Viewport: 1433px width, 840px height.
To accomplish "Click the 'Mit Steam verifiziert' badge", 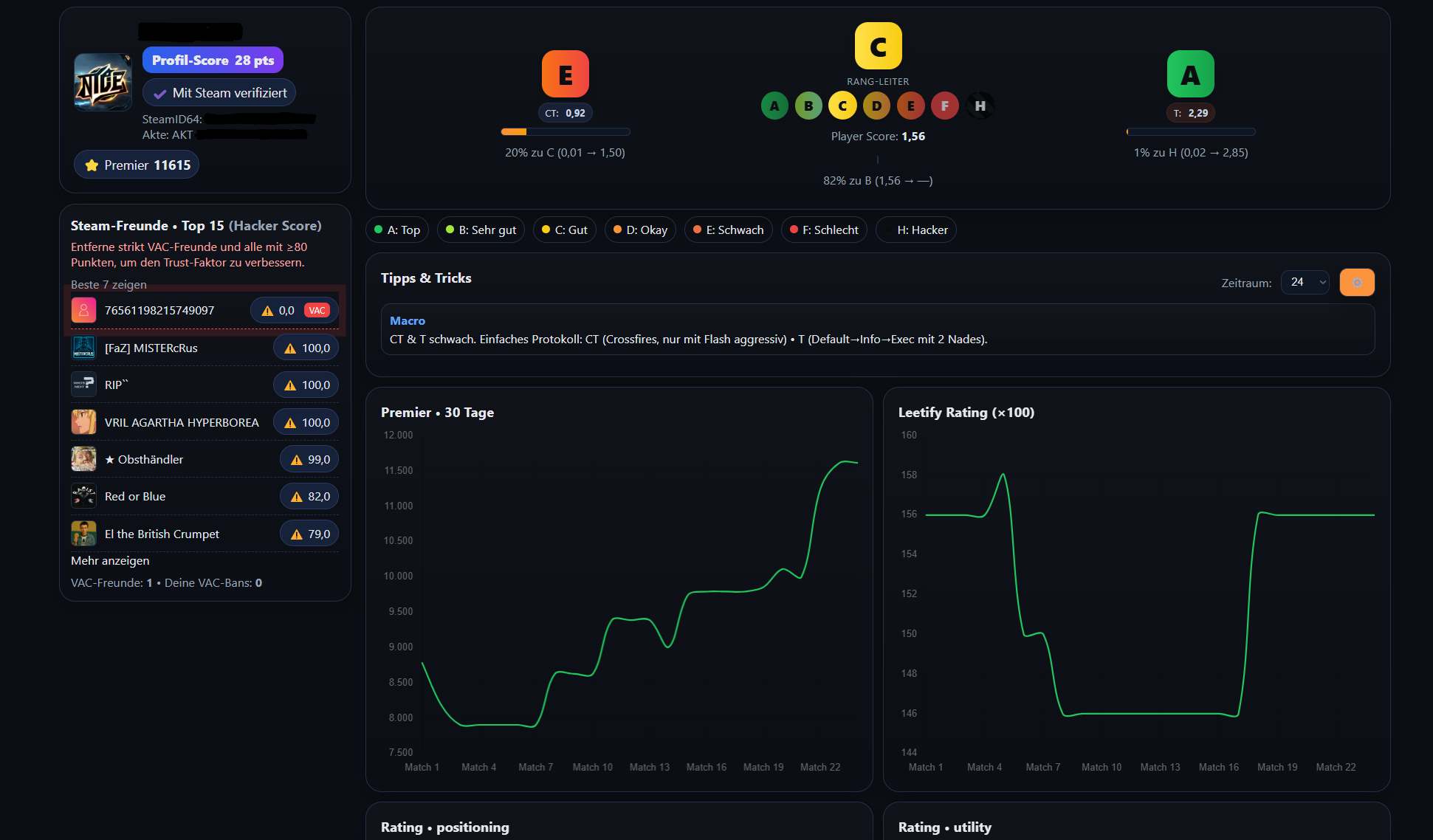I will pyautogui.click(x=219, y=93).
